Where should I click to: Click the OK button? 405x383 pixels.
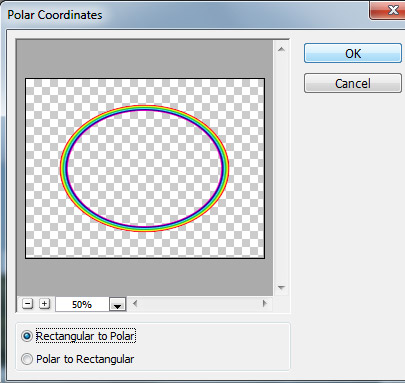[353, 53]
